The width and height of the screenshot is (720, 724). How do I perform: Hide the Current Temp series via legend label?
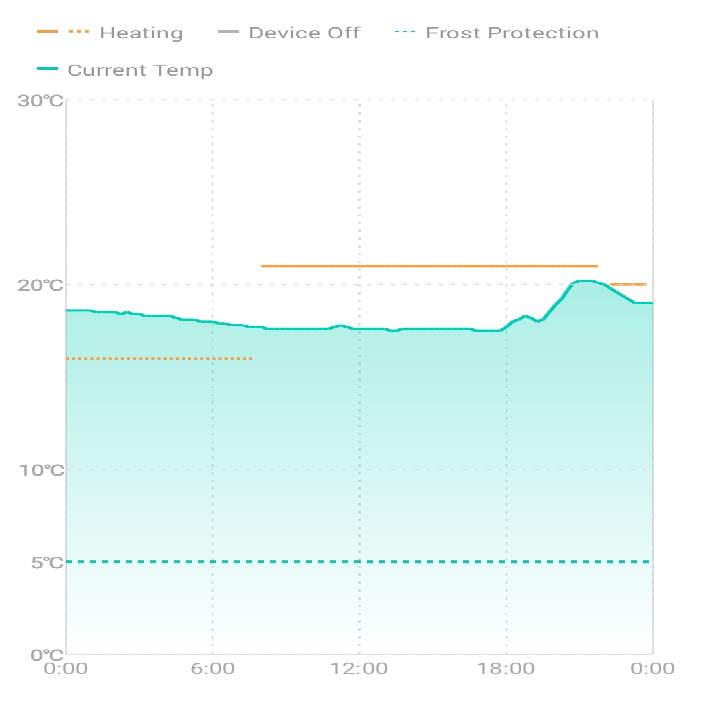tap(140, 70)
